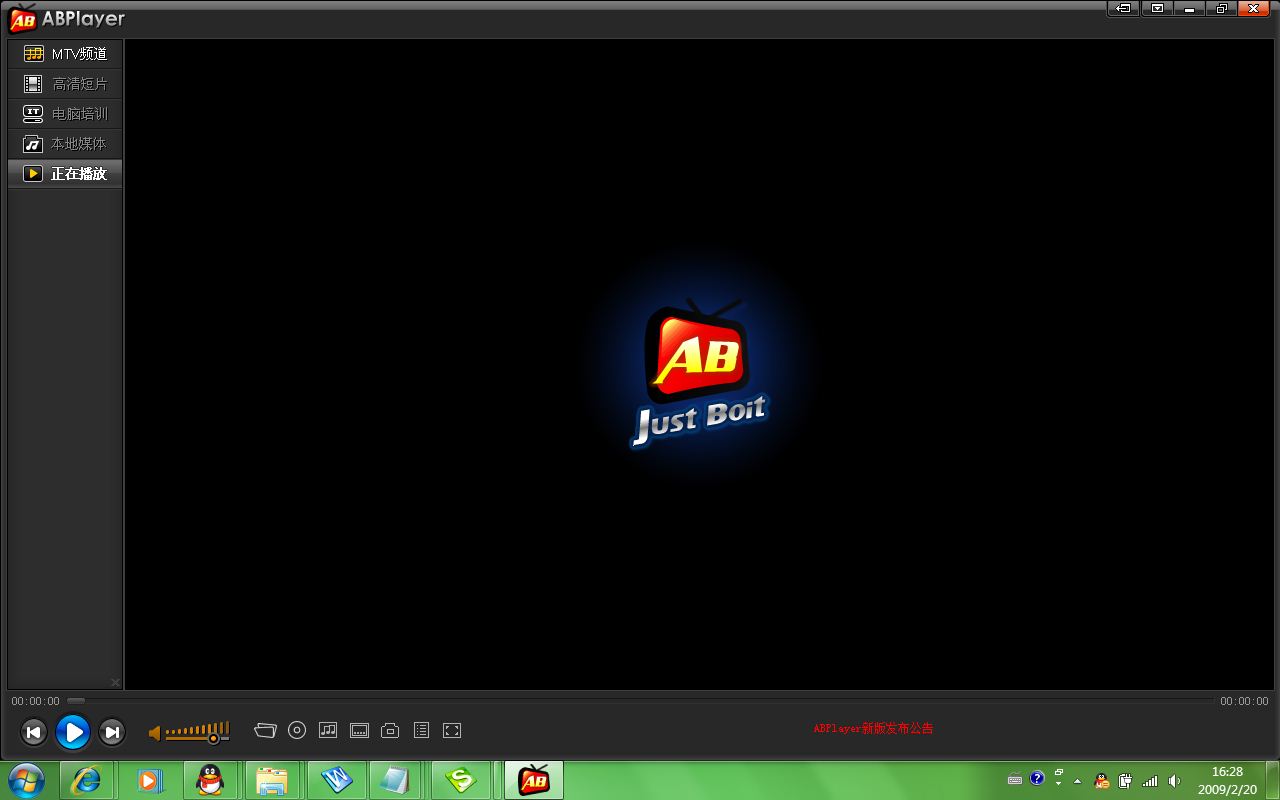Open Windows Media Player from the taskbar
1280x800 pixels.
coord(149,780)
